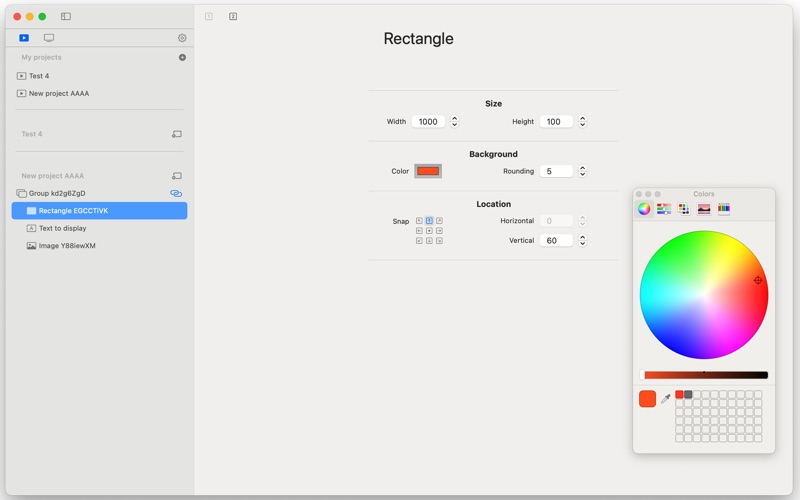800x500 pixels.
Task: Select the Pencils tab in Colors panel
Action: 724,209
